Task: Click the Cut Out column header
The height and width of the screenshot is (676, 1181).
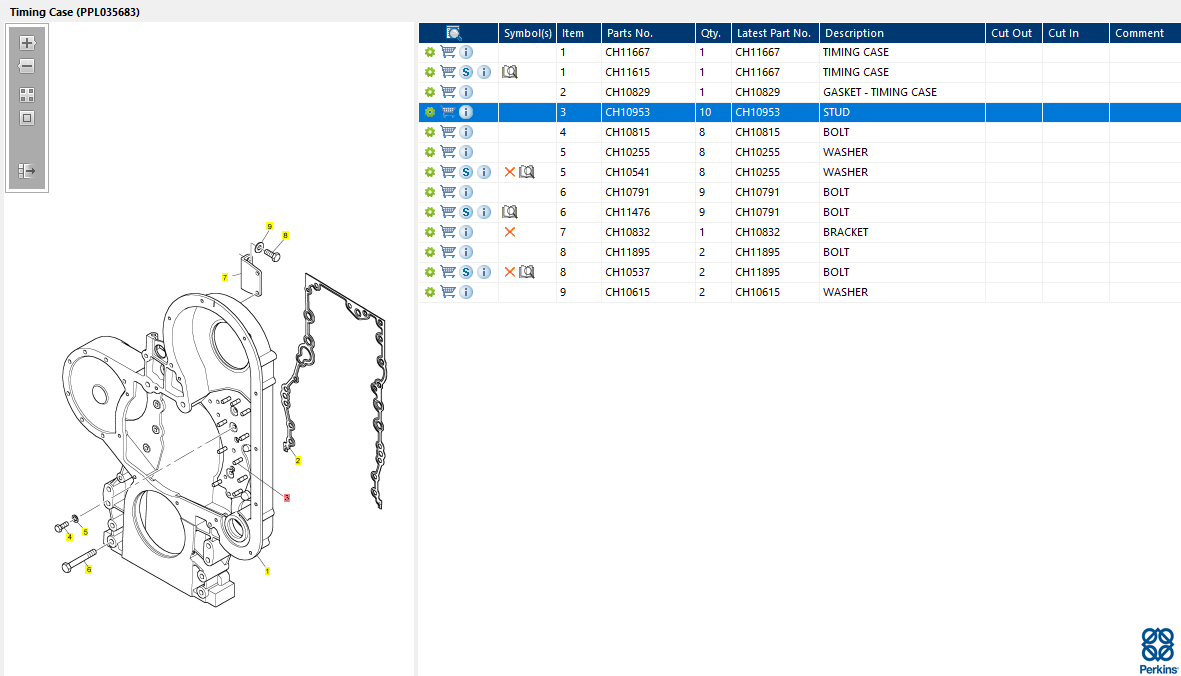Action: 1014,33
